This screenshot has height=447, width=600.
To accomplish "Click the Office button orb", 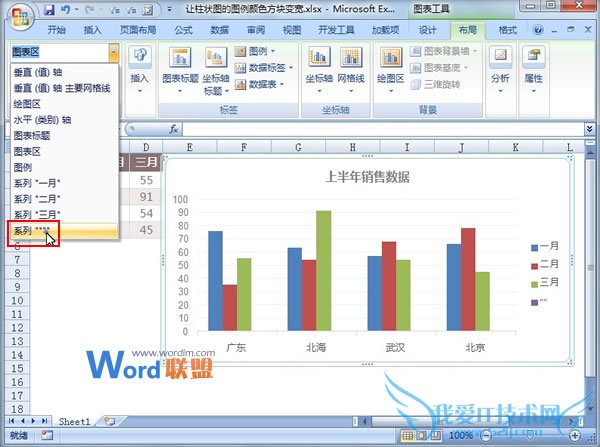I will click(21, 17).
